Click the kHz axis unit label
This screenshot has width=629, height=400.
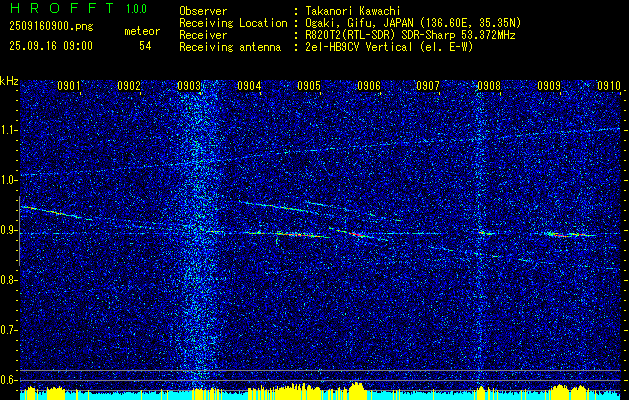point(9,81)
